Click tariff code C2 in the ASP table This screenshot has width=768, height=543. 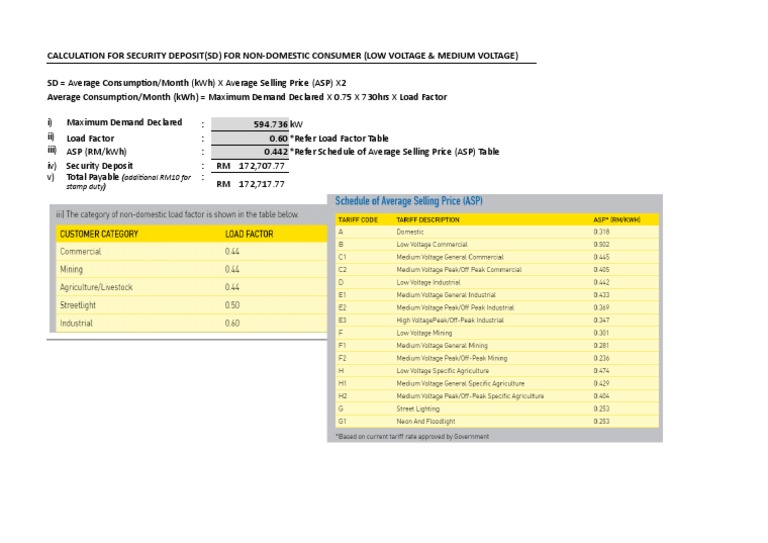pos(342,270)
